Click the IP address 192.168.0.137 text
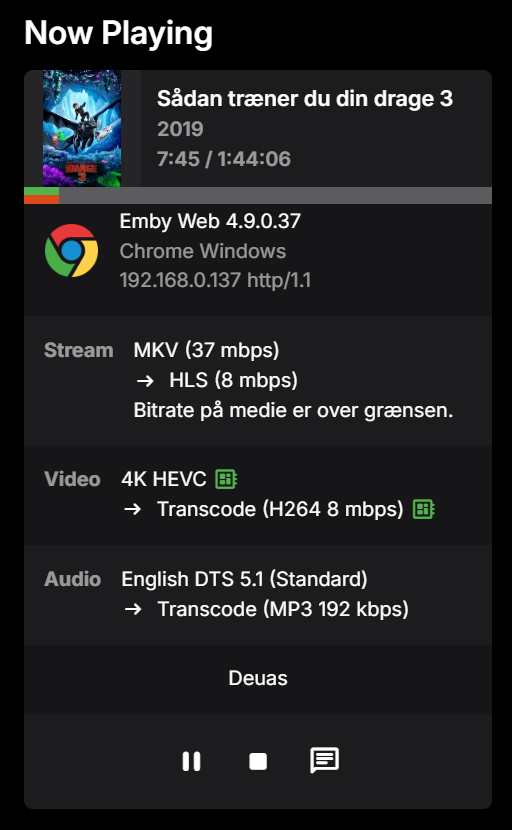This screenshot has height=830, width=512. pos(180,280)
